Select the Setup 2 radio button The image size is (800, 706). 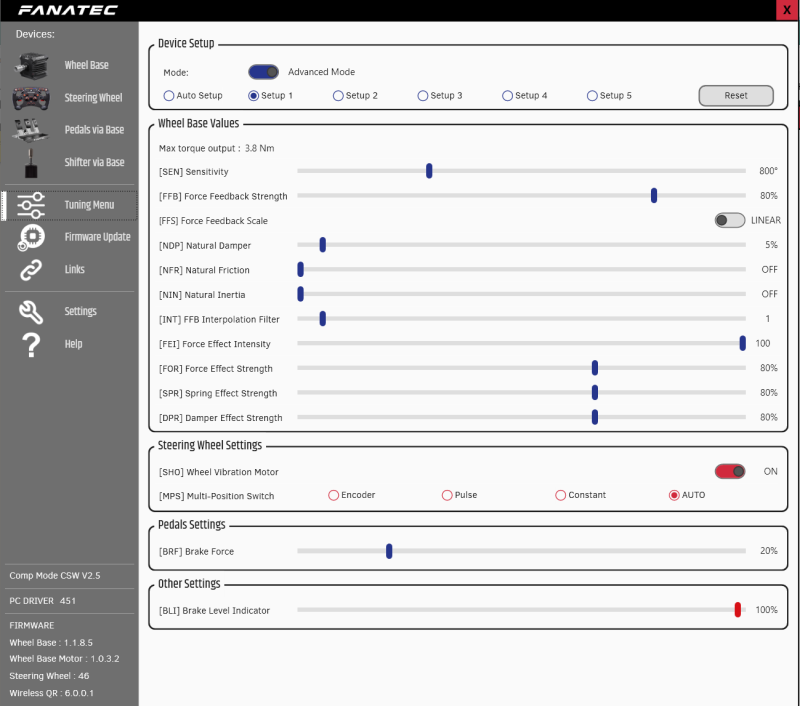tap(338, 95)
